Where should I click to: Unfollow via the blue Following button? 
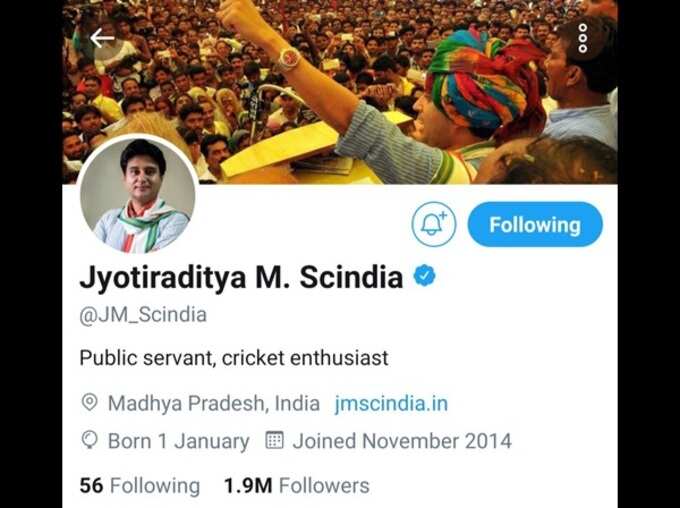[535, 225]
